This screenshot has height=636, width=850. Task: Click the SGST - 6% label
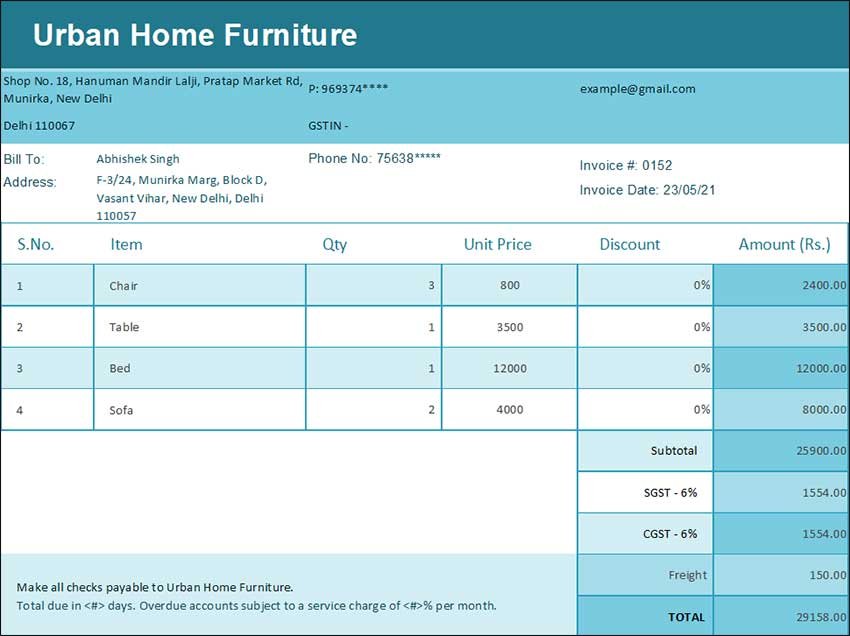[670, 493]
